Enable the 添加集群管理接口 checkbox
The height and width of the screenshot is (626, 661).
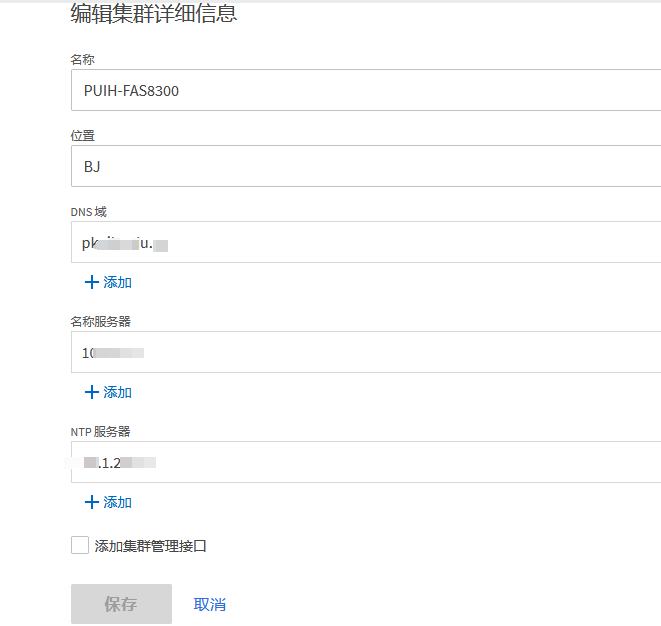pos(80,545)
